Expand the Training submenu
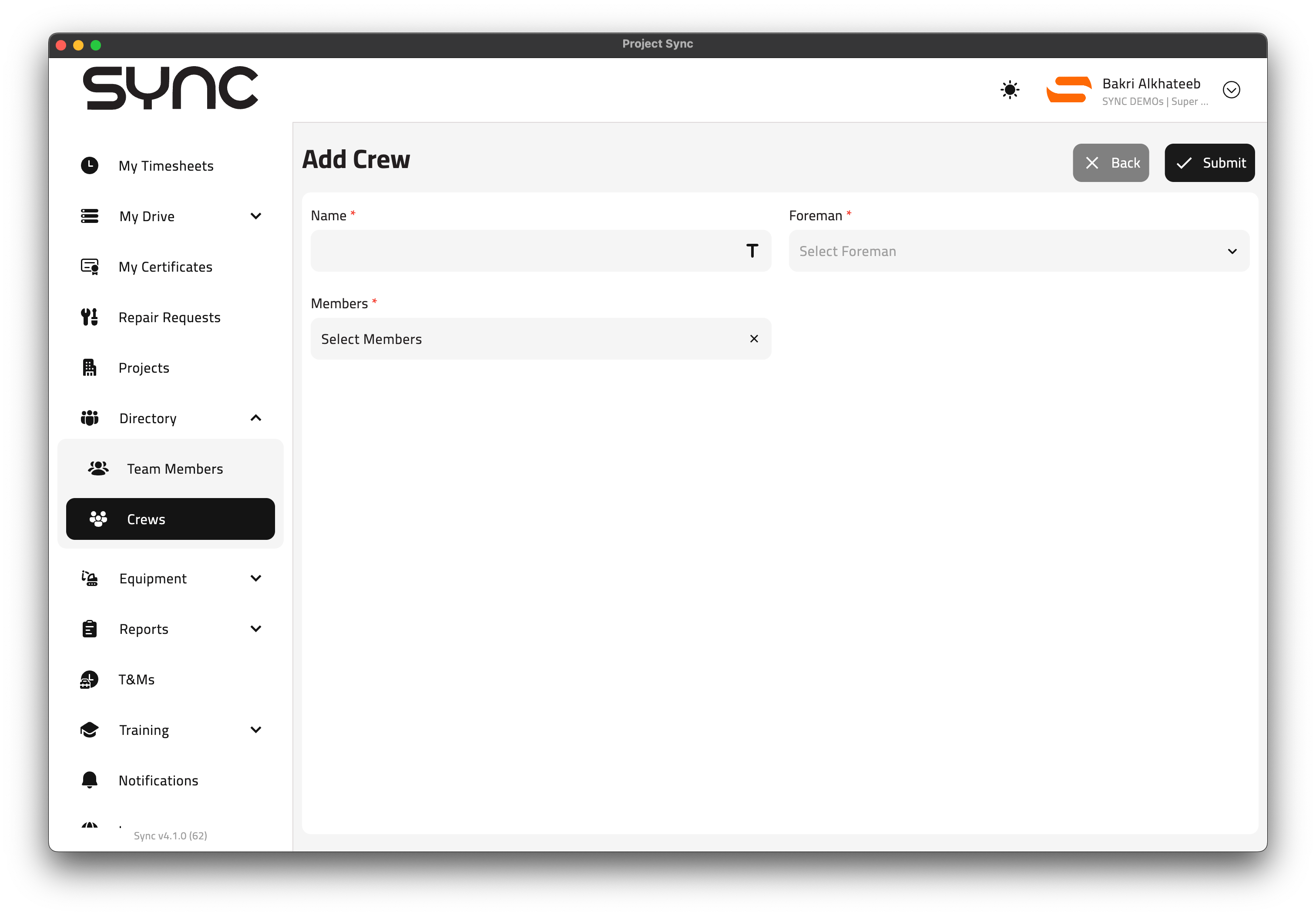This screenshot has width=1316, height=916. (x=255, y=730)
